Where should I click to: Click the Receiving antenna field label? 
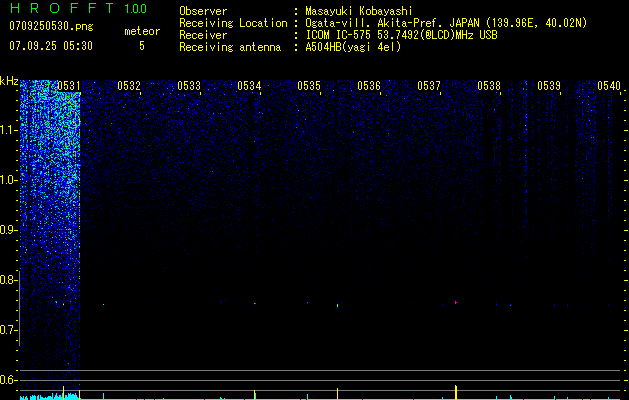click(x=230, y=47)
